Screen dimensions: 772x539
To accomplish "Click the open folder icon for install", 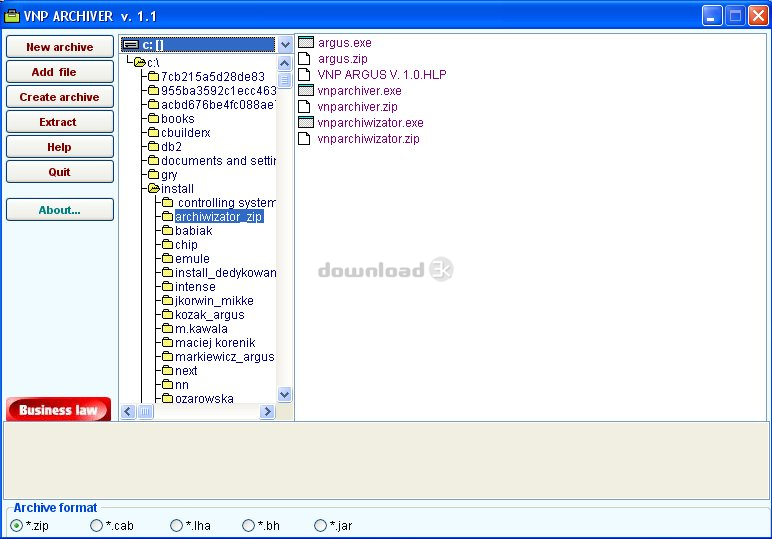I will click(153, 189).
